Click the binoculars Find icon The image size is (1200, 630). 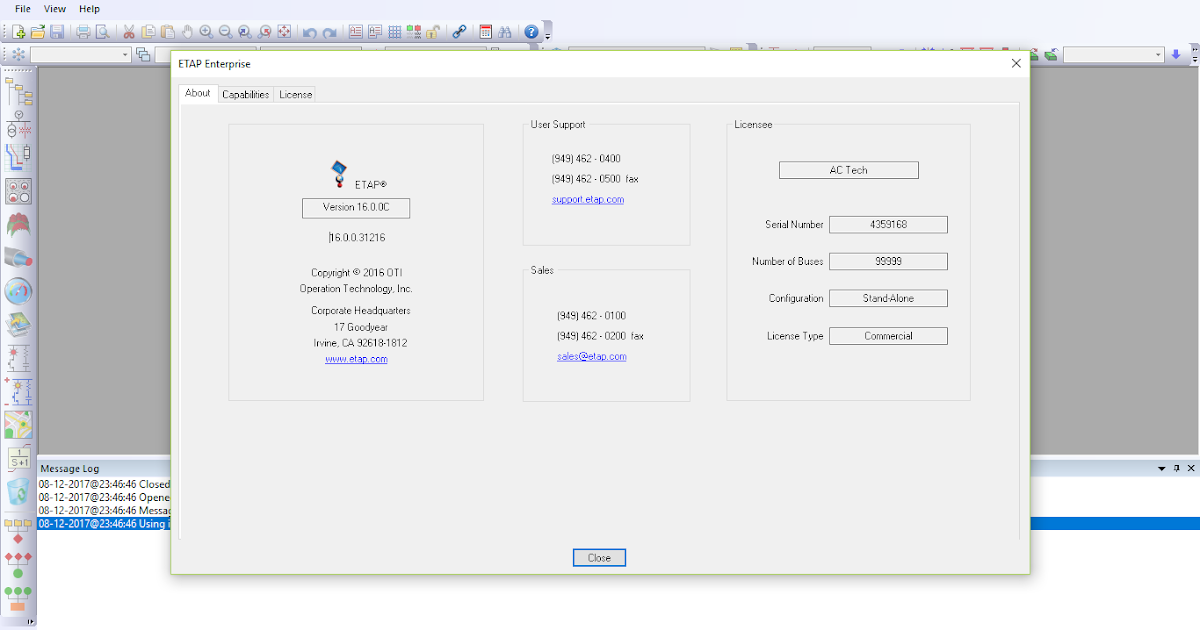click(505, 32)
